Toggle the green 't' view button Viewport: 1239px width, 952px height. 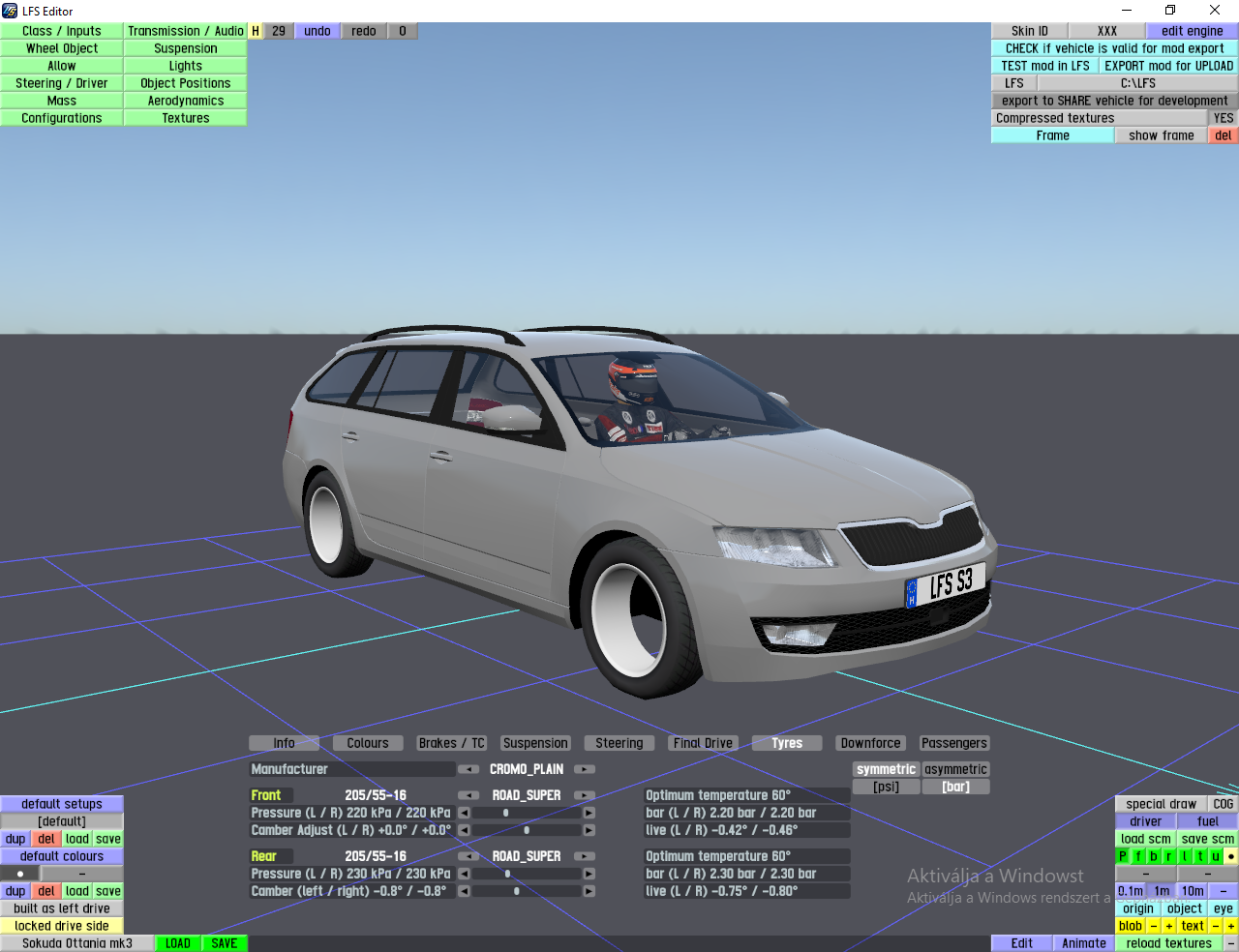(x=1200, y=856)
